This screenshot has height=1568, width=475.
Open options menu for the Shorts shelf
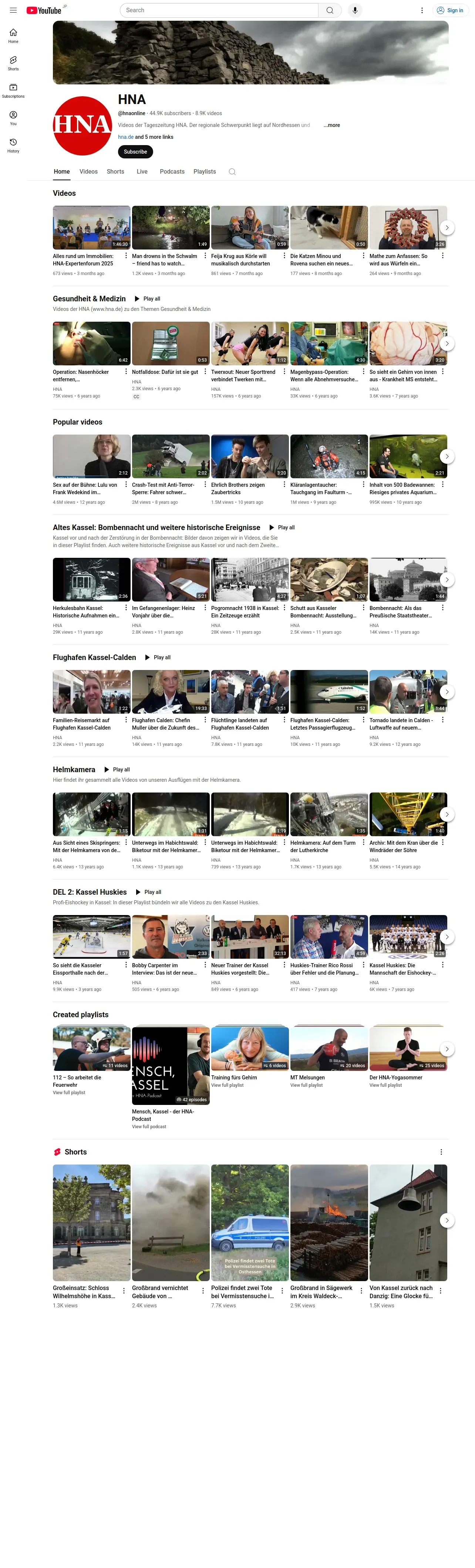tap(442, 1152)
